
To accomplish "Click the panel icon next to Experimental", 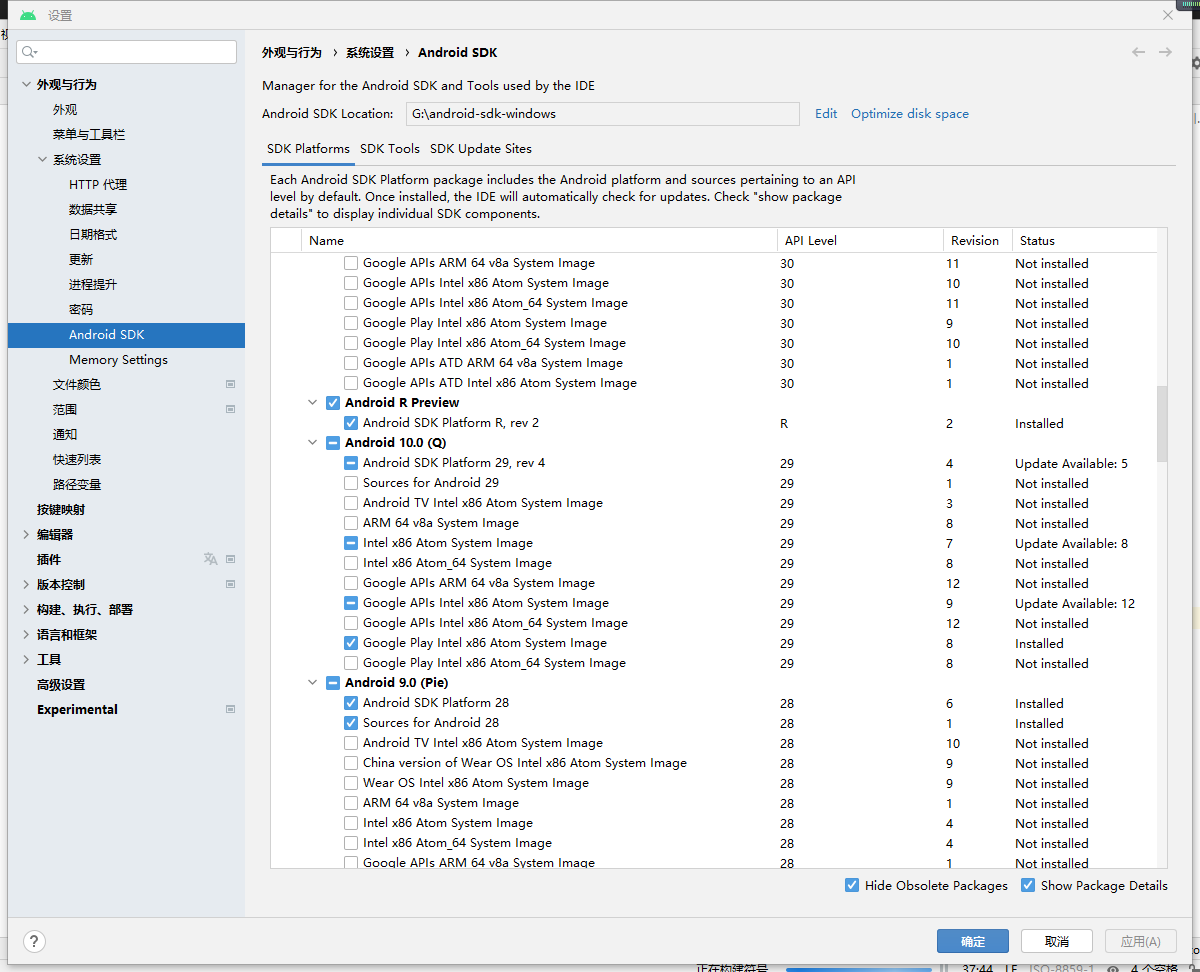I will coord(230,709).
